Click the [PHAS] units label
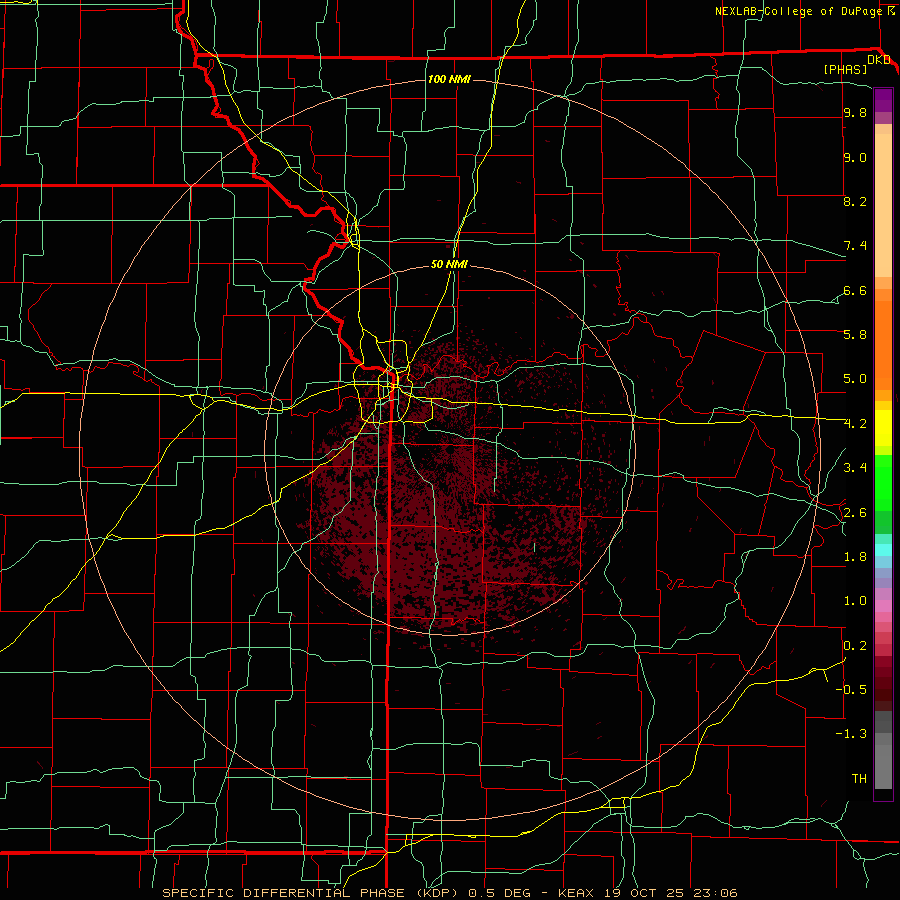The width and height of the screenshot is (900, 900). tap(845, 70)
